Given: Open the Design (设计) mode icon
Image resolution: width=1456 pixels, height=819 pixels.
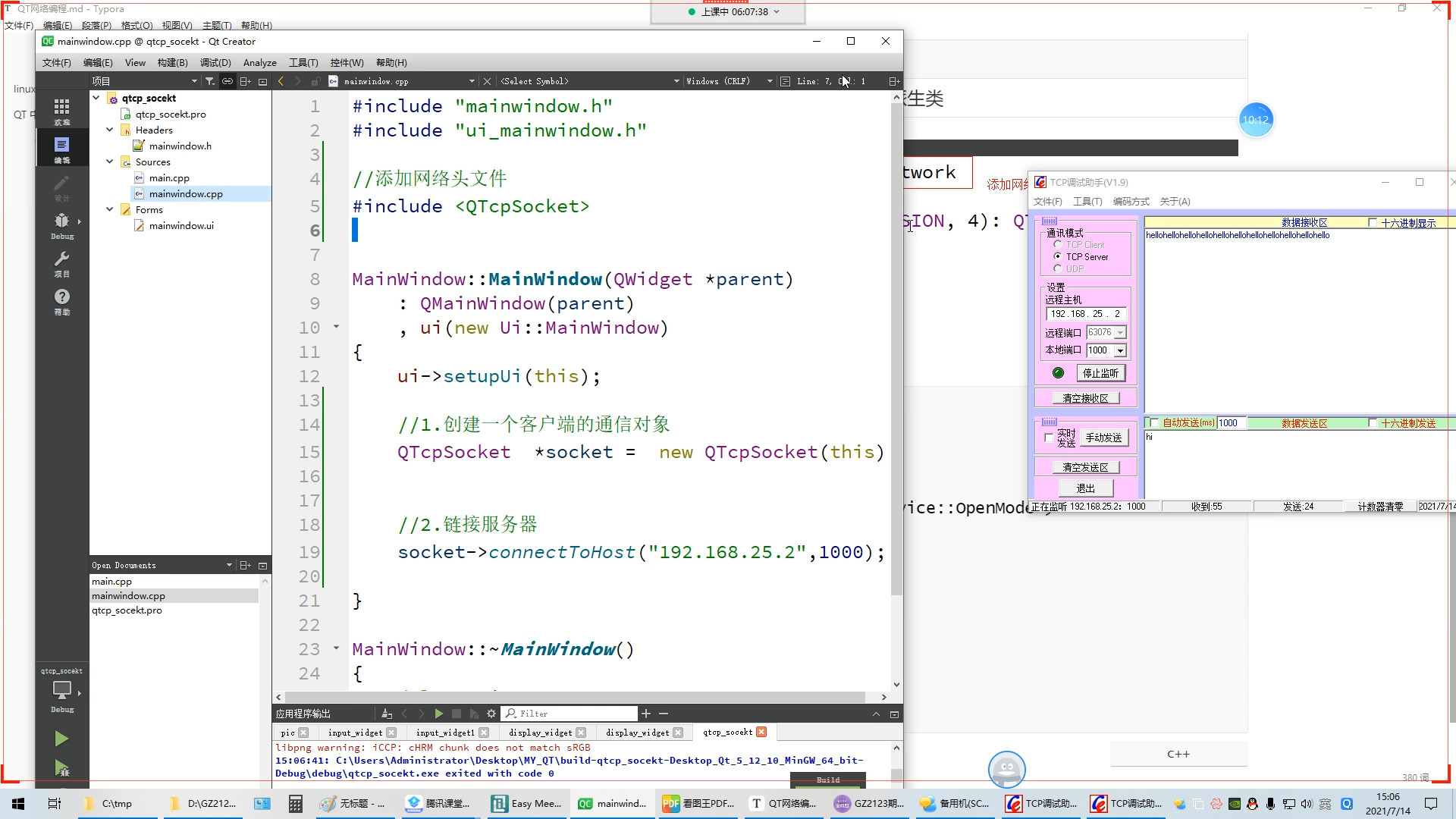Looking at the screenshot, I should (62, 187).
